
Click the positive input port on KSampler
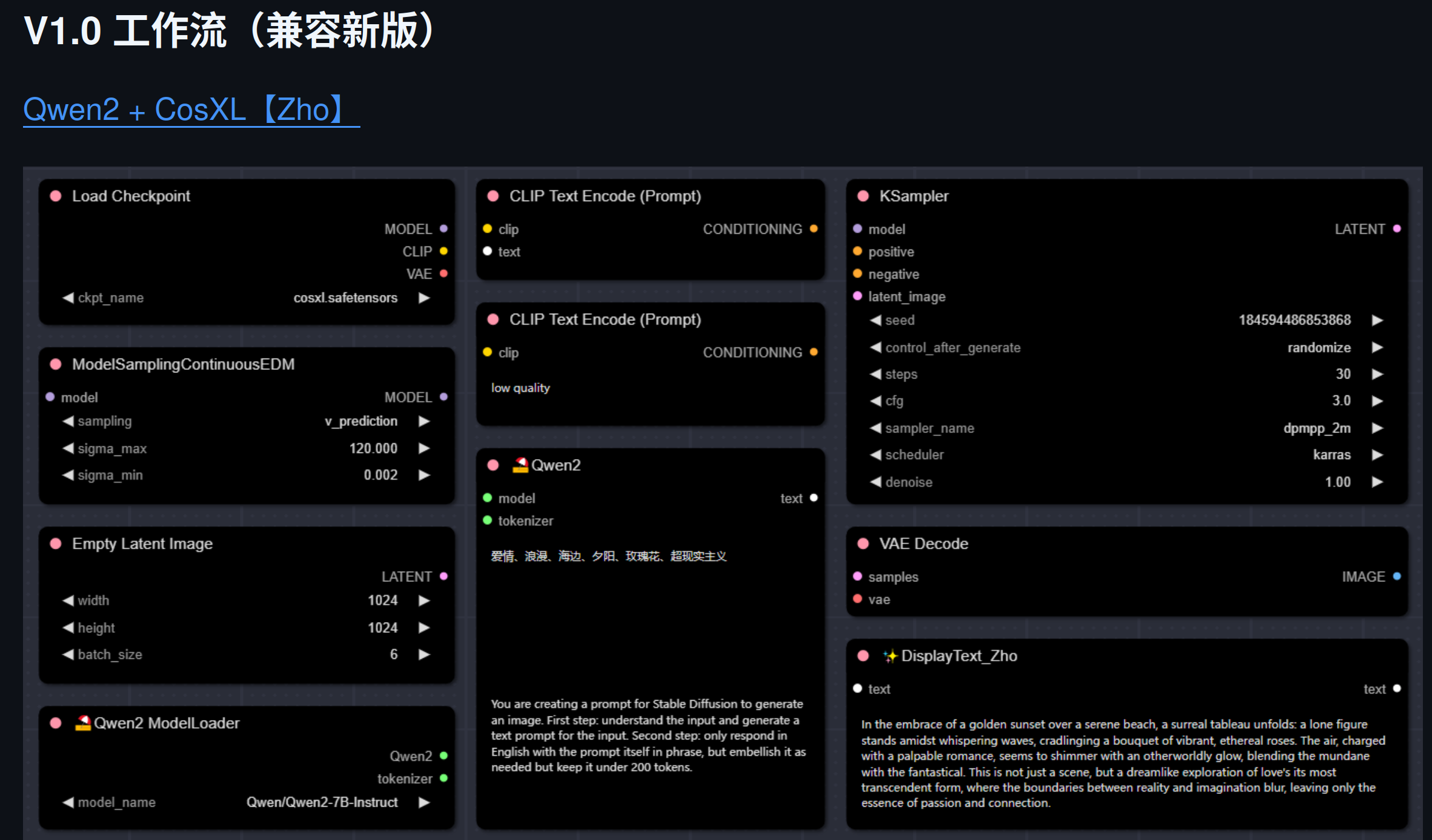[858, 251]
